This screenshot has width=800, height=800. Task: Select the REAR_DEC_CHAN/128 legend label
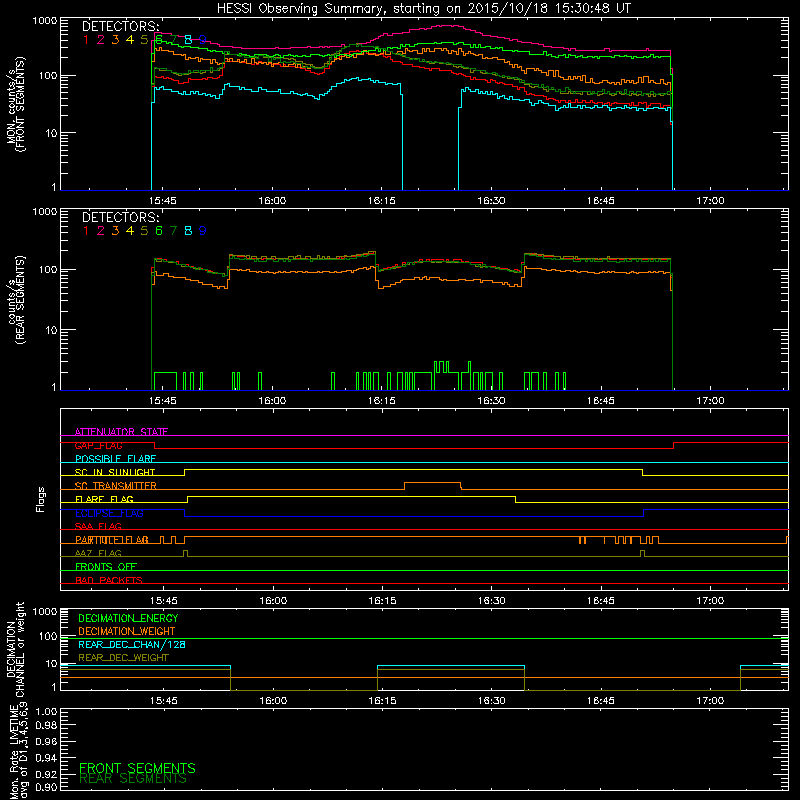[x=132, y=644]
